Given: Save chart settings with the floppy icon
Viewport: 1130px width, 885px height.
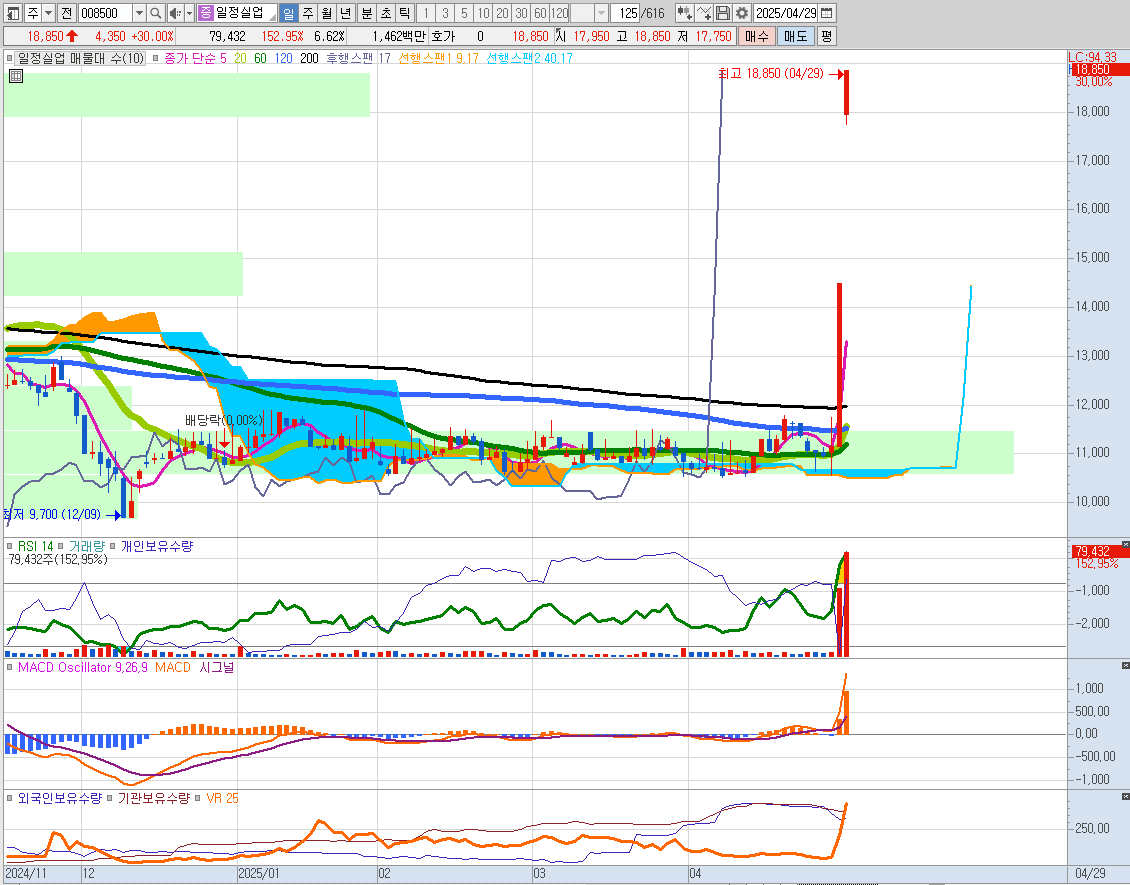Looking at the screenshot, I should [x=723, y=13].
